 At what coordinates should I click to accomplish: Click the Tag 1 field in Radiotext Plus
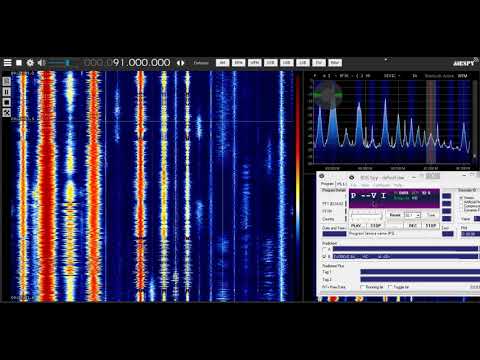point(420,272)
